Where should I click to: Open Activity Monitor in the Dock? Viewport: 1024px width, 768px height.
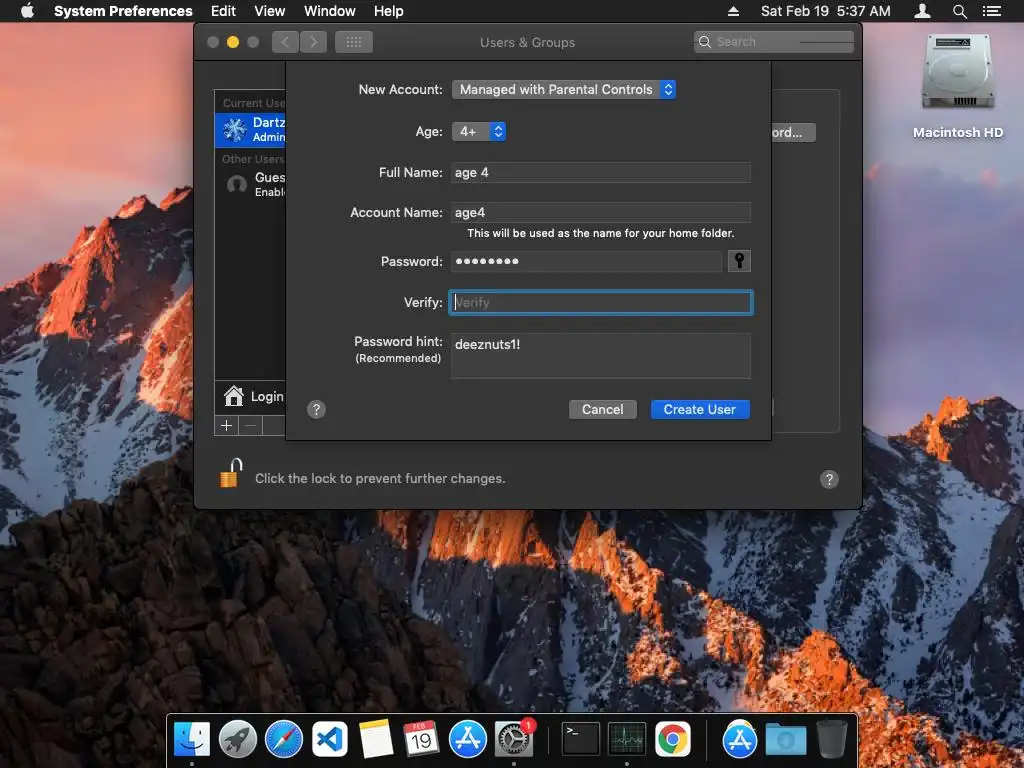627,739
